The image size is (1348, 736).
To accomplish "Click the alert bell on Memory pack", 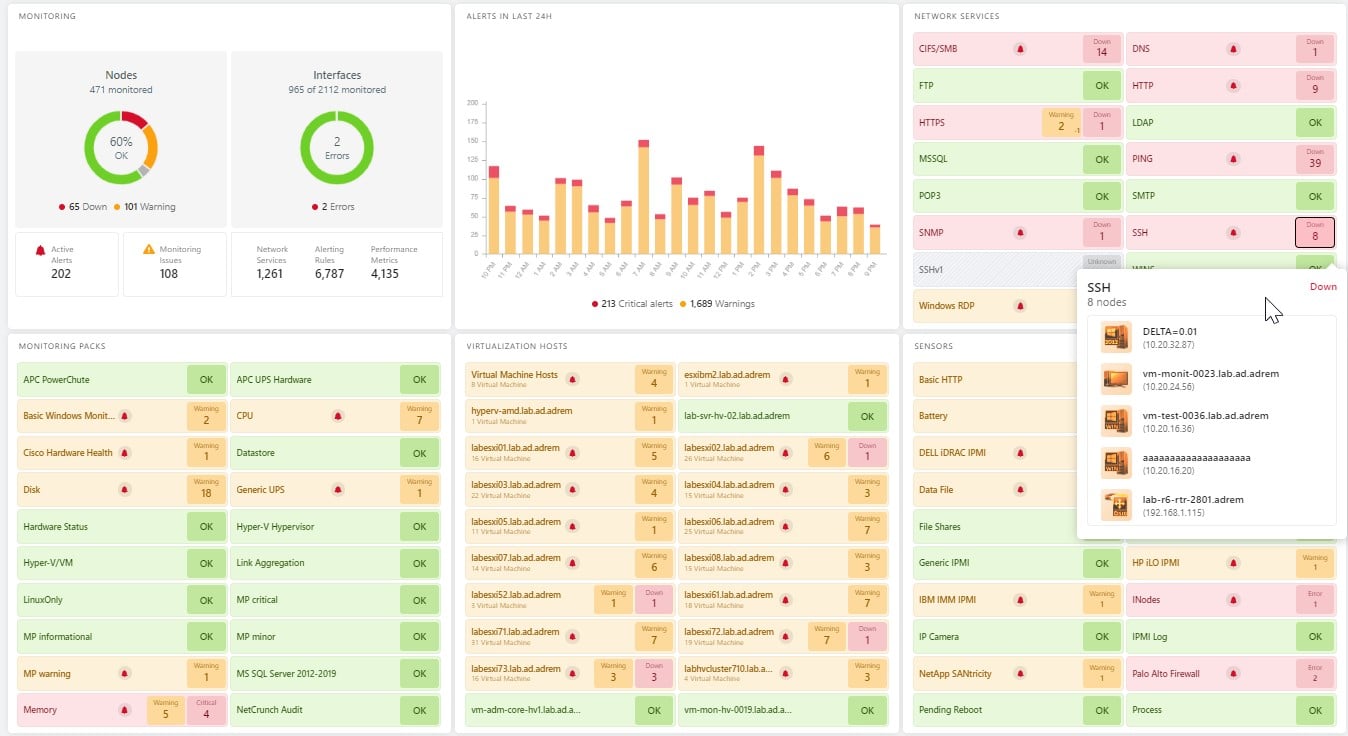I will tap(125, 710).
